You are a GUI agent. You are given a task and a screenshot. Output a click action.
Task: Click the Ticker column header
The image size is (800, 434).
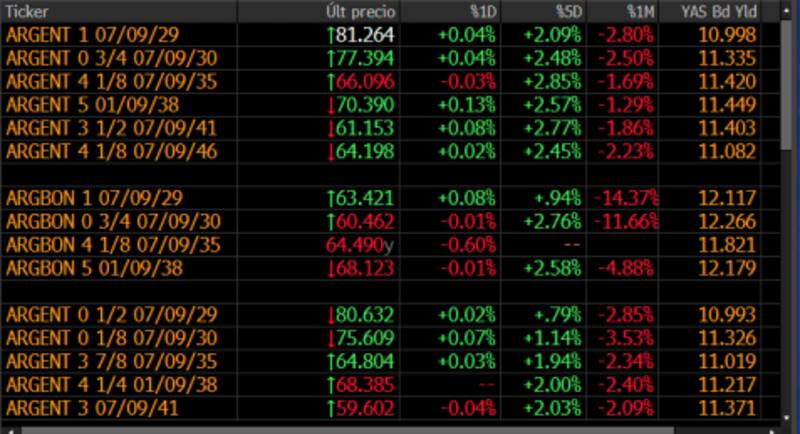click(x=28, y=12)
